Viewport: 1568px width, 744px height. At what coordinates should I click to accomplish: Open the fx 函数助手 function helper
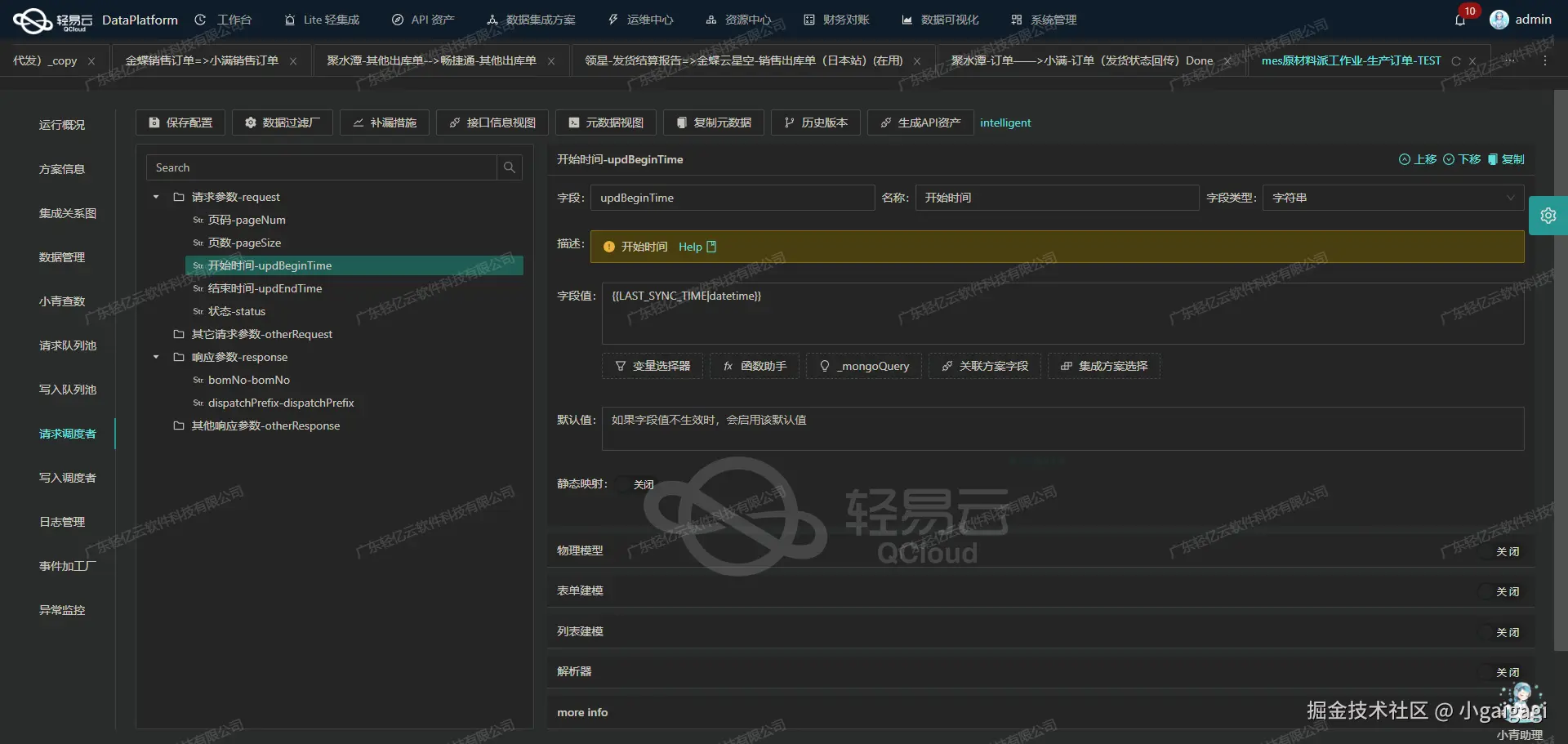753,366
